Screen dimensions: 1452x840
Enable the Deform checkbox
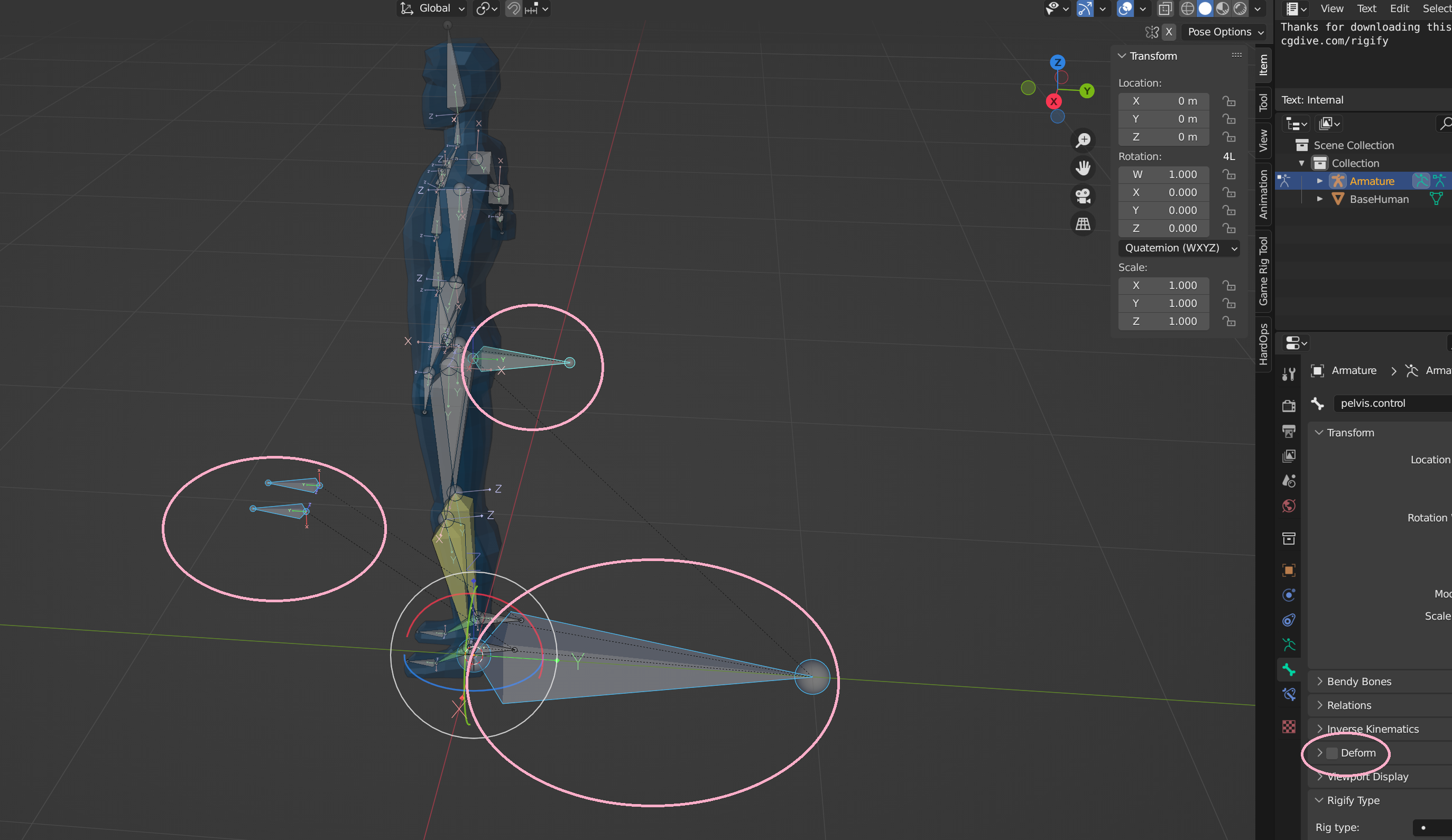pos(1331,753)
